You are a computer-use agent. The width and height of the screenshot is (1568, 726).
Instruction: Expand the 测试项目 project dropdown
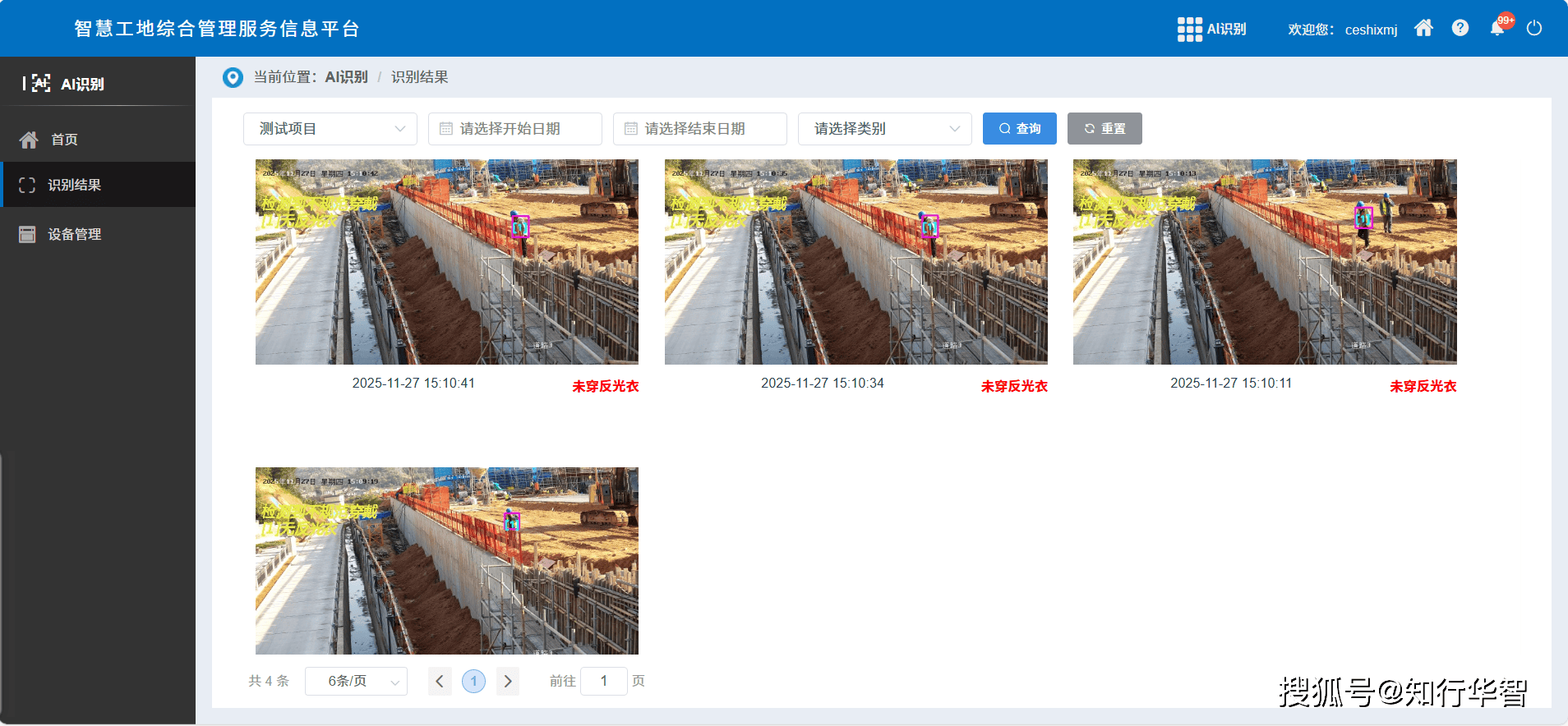point(330,129)
